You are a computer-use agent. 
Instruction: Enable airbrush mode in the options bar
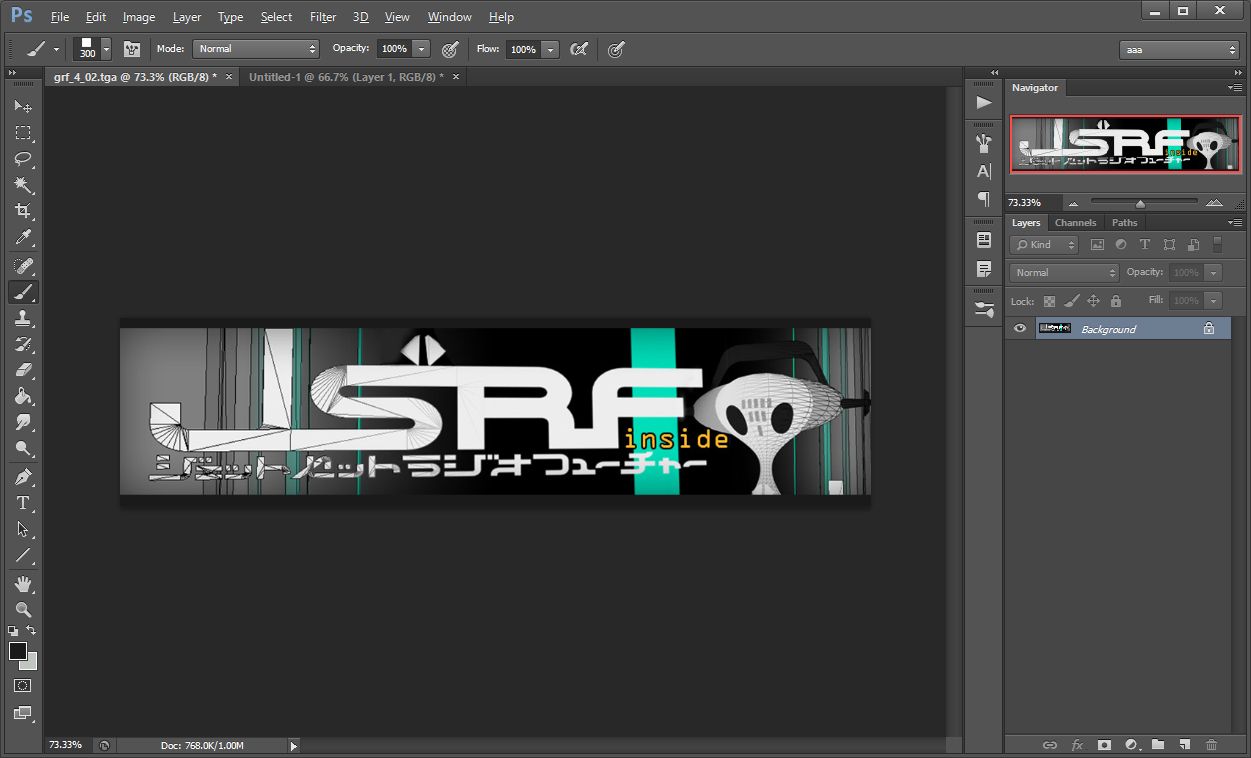coord(578,48)
